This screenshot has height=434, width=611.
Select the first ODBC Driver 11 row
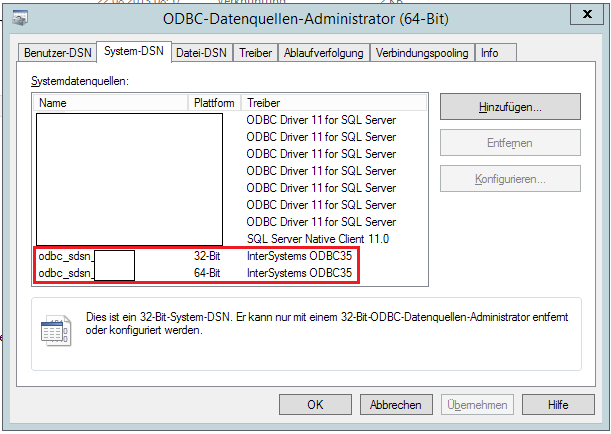pyautogui.click(x=230, y=120)
